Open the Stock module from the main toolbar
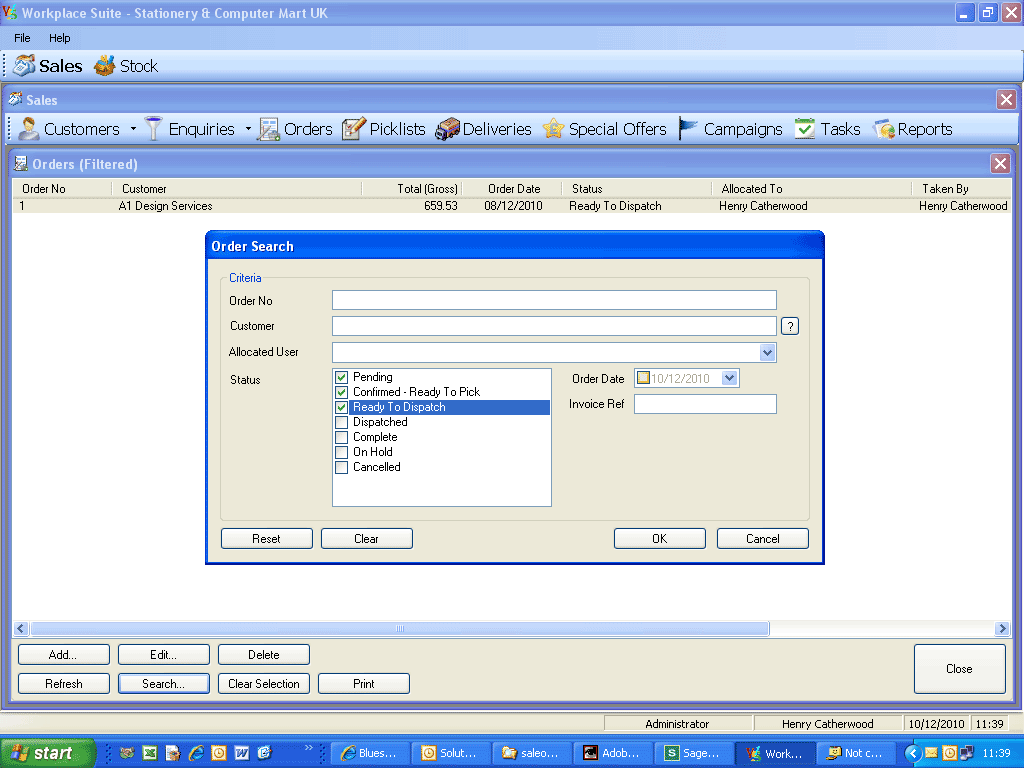Viewport: 1024px width, 768px height. [126, 66]
